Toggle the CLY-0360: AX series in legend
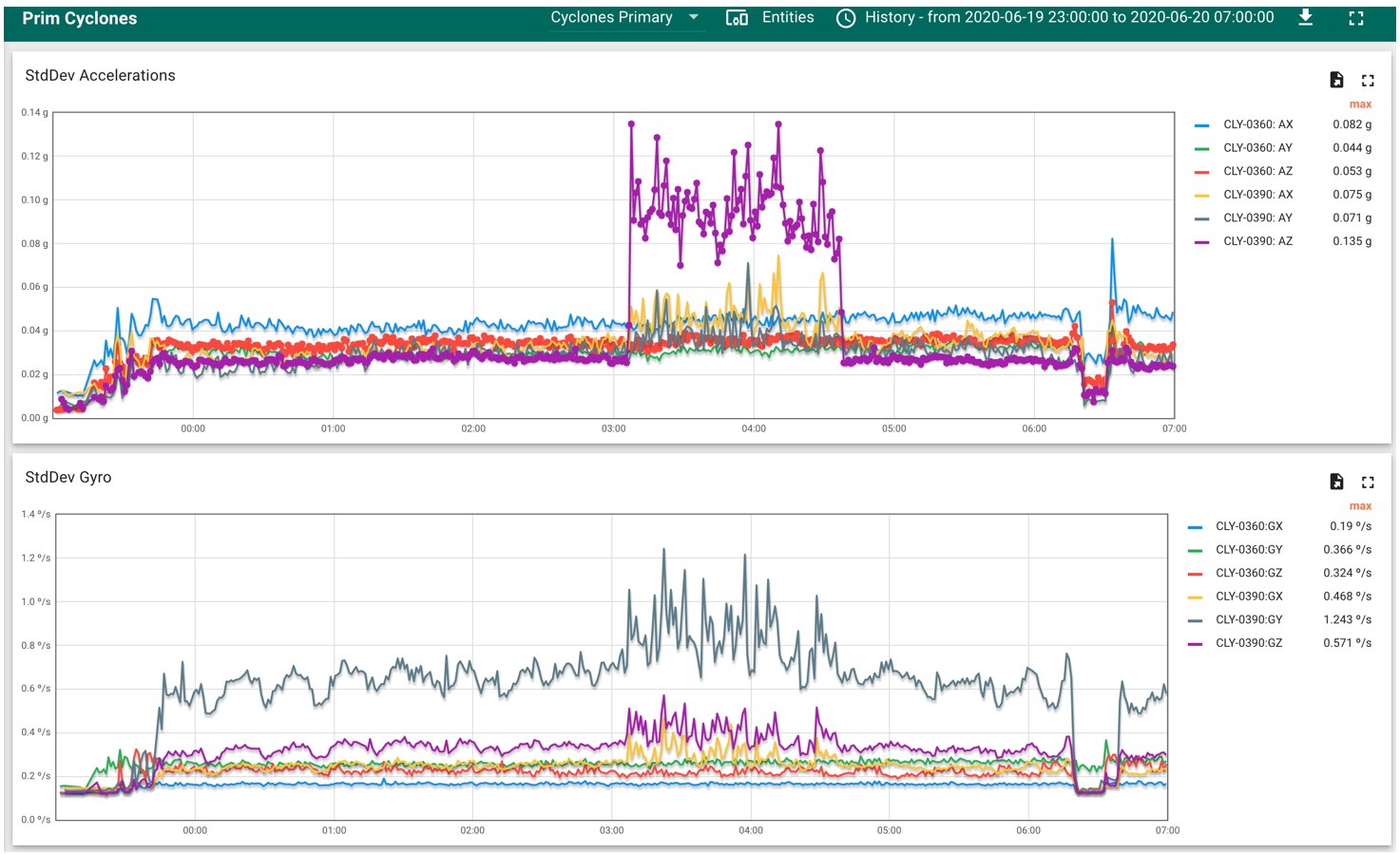Screen dimensions: 1400x854 [x=1257, y=124]
